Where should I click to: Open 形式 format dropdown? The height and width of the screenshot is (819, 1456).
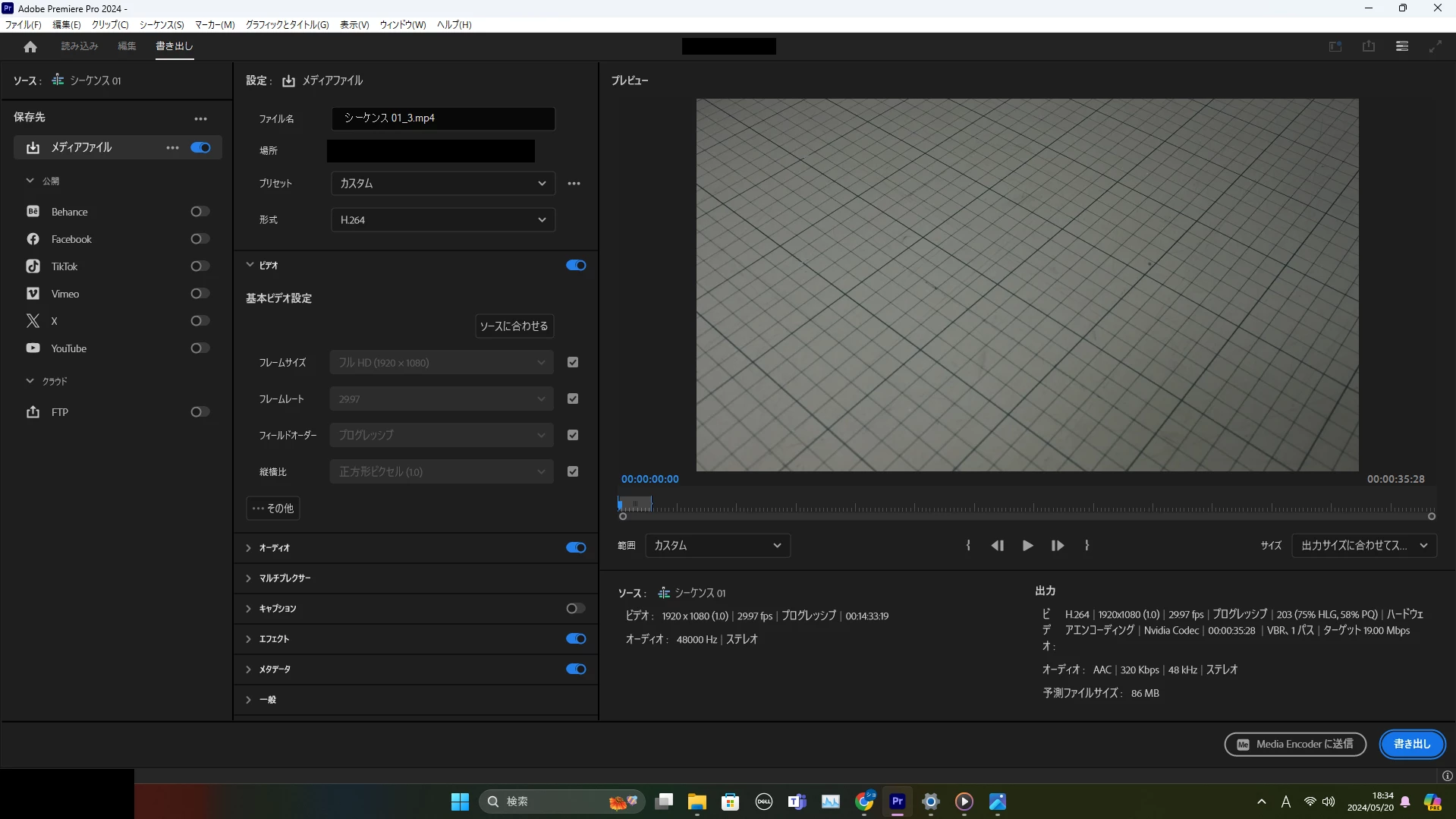click(x=443, y=220)
